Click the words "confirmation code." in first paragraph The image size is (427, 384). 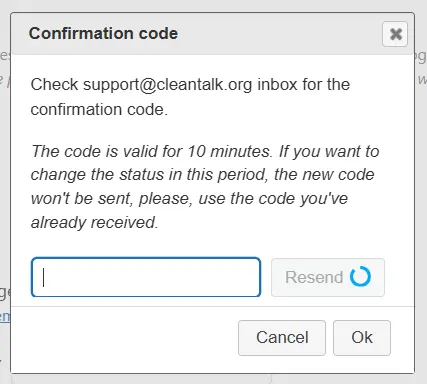99,109
